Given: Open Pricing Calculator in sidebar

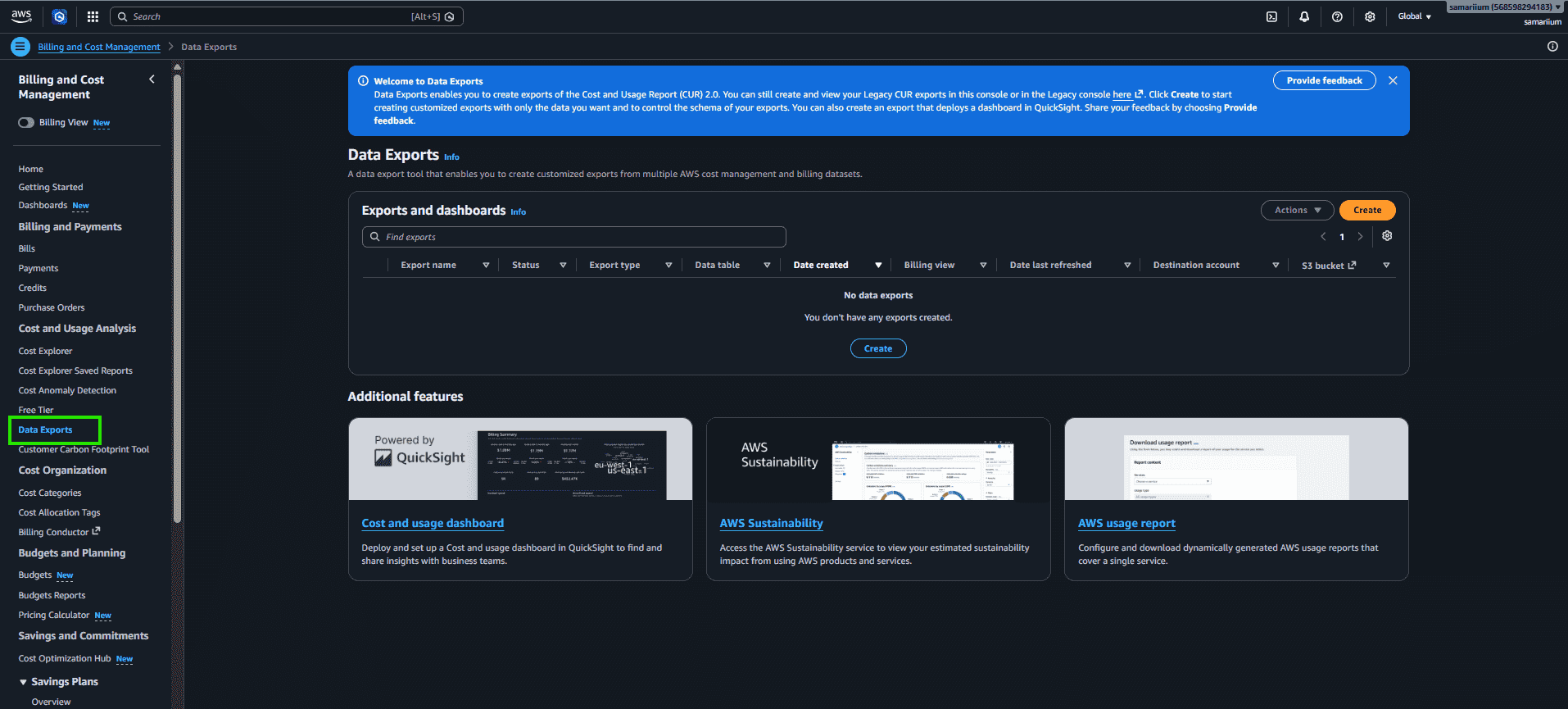Looking at the screenshot, I should click(x=54, y=615).
